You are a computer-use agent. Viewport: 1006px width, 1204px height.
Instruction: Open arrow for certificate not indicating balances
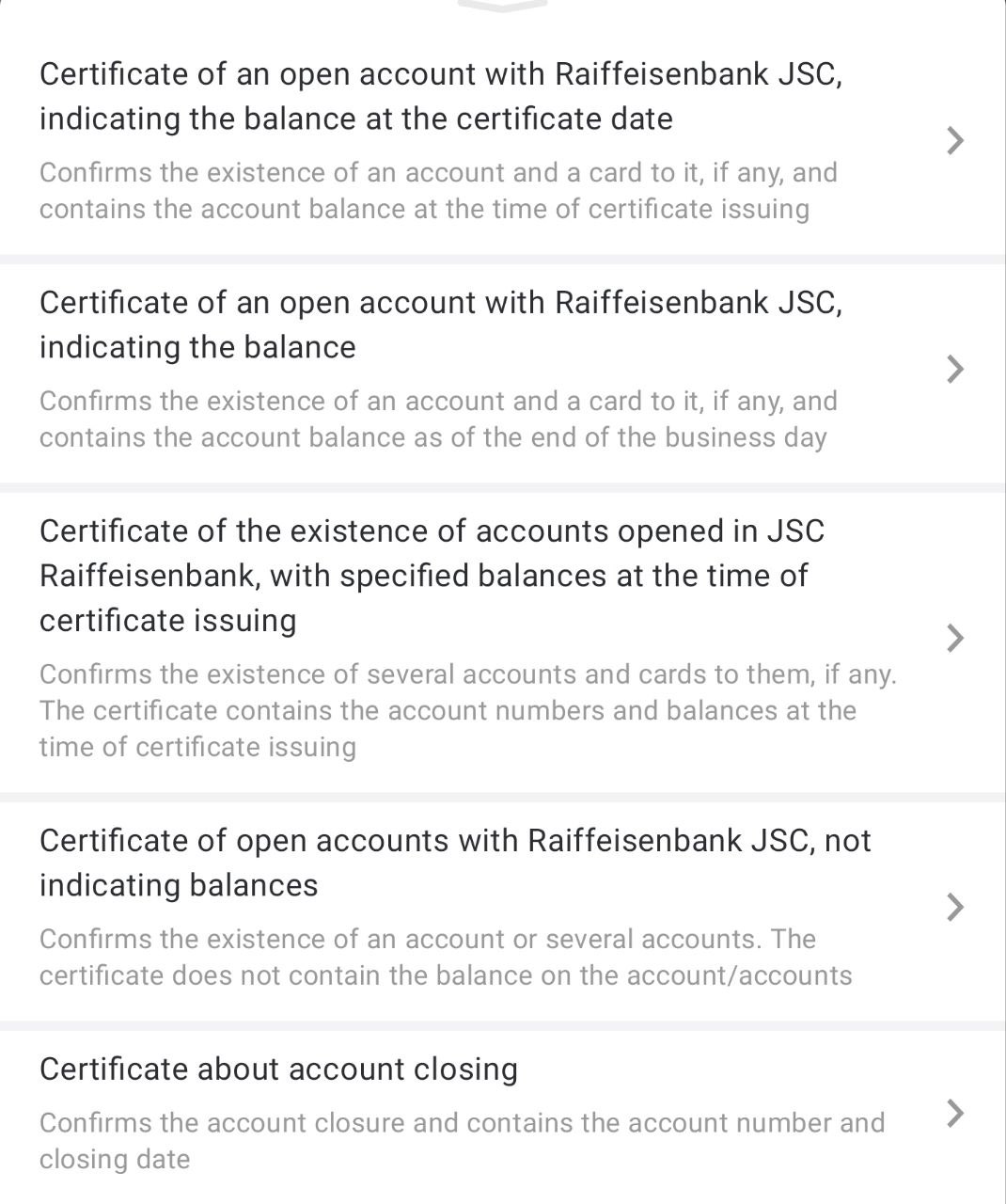[954, 907]
